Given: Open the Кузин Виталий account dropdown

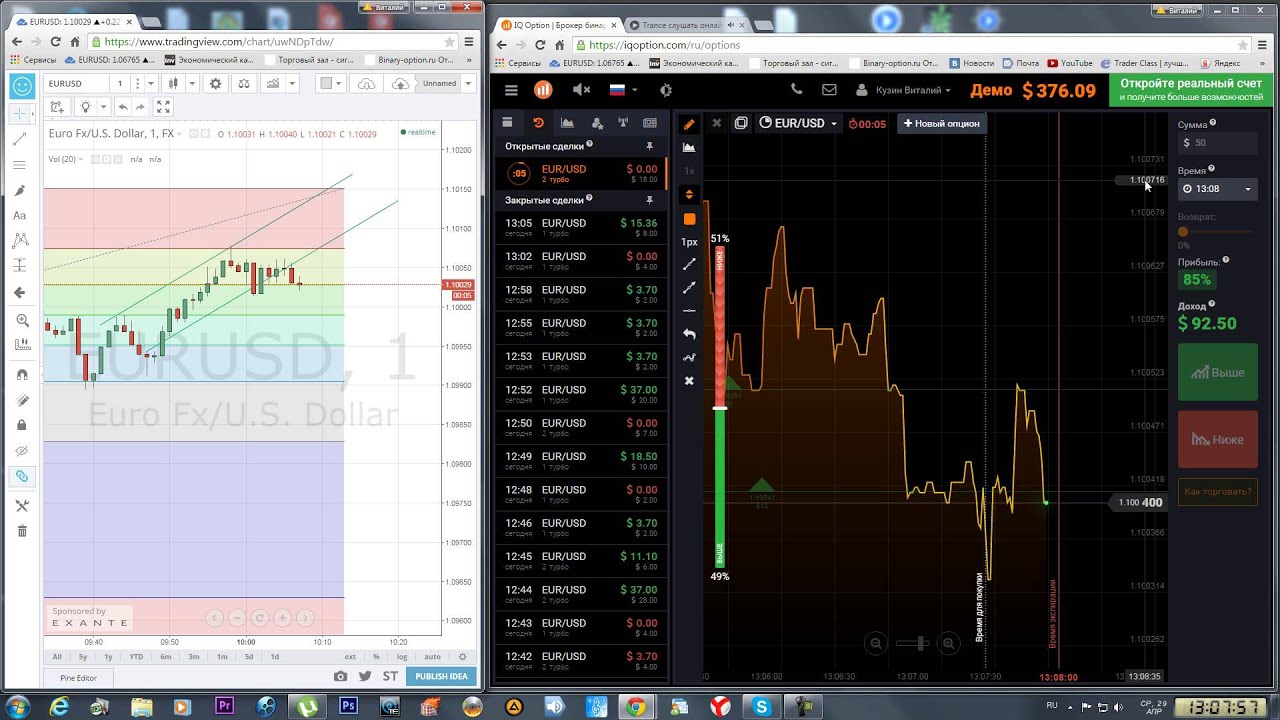Looking at the screenshot, I should tap(903, 90).
